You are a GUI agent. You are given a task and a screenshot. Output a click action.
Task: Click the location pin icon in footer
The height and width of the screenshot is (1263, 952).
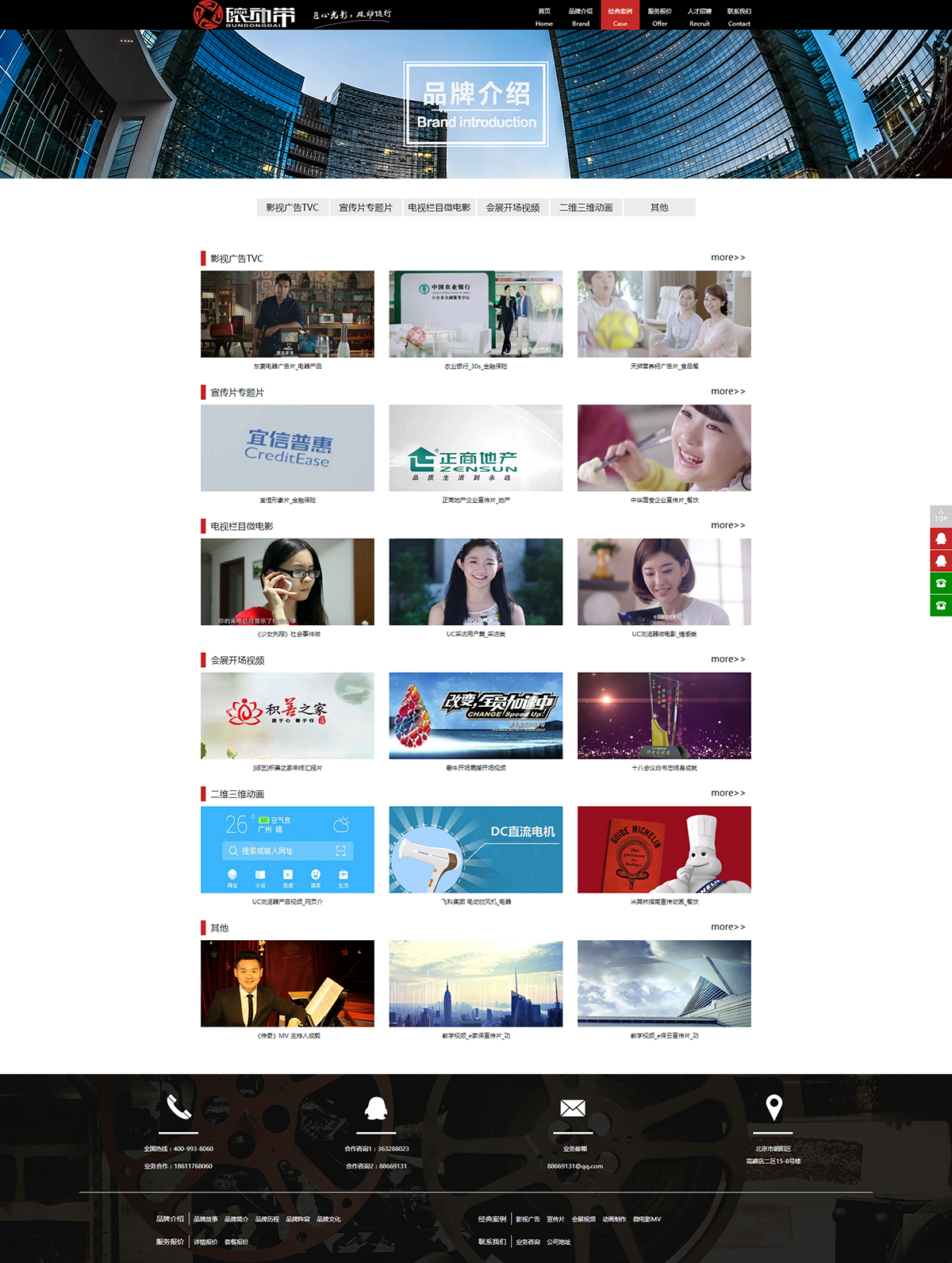(x=773, y=1107)
